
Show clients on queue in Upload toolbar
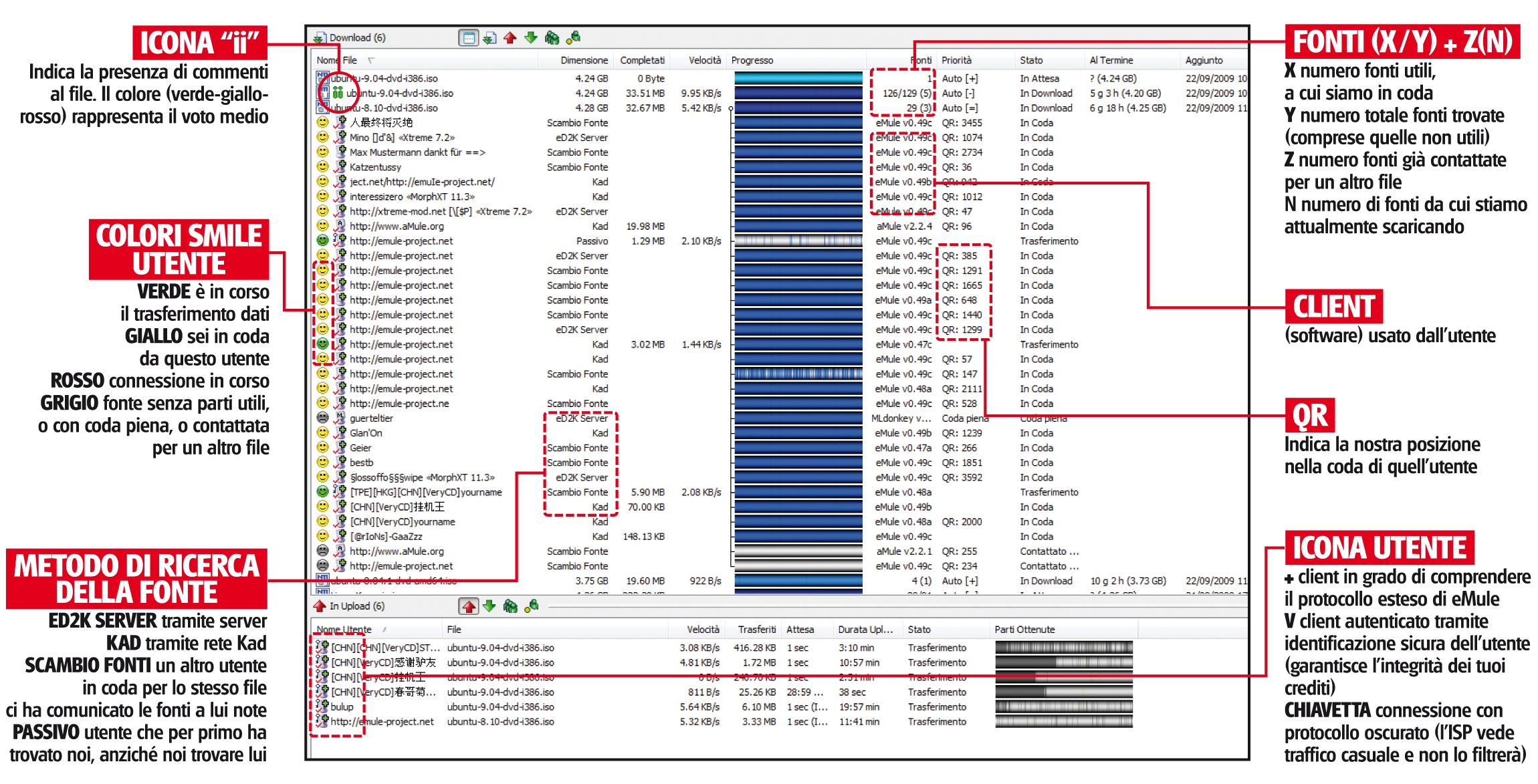tap(510, 606)
